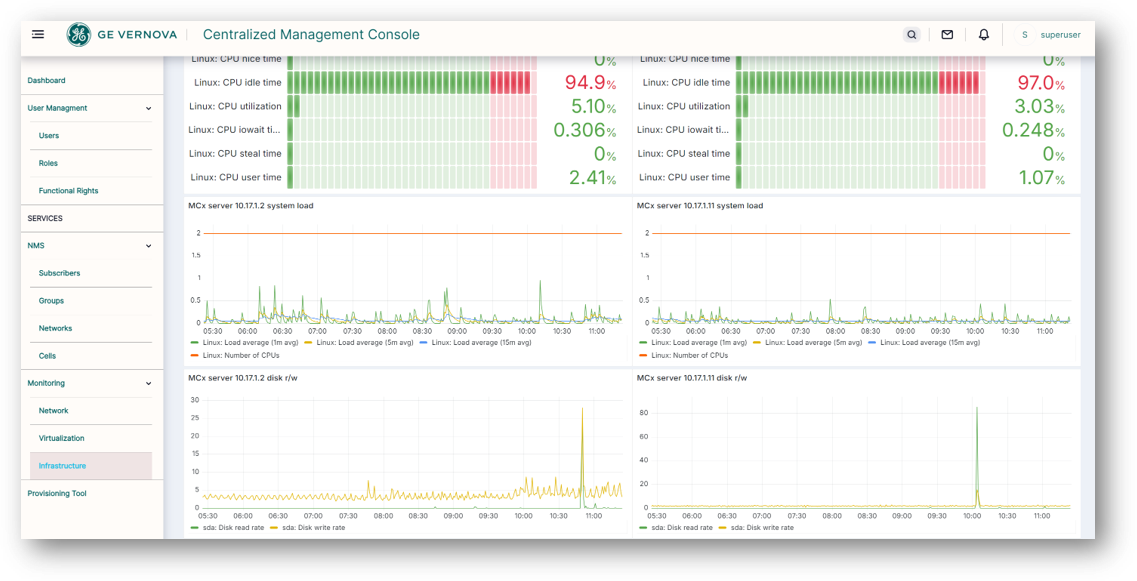Click the CPU idle time bar for 94.9%
This screenshot has height=581, width=1137.
pos(412,82)
